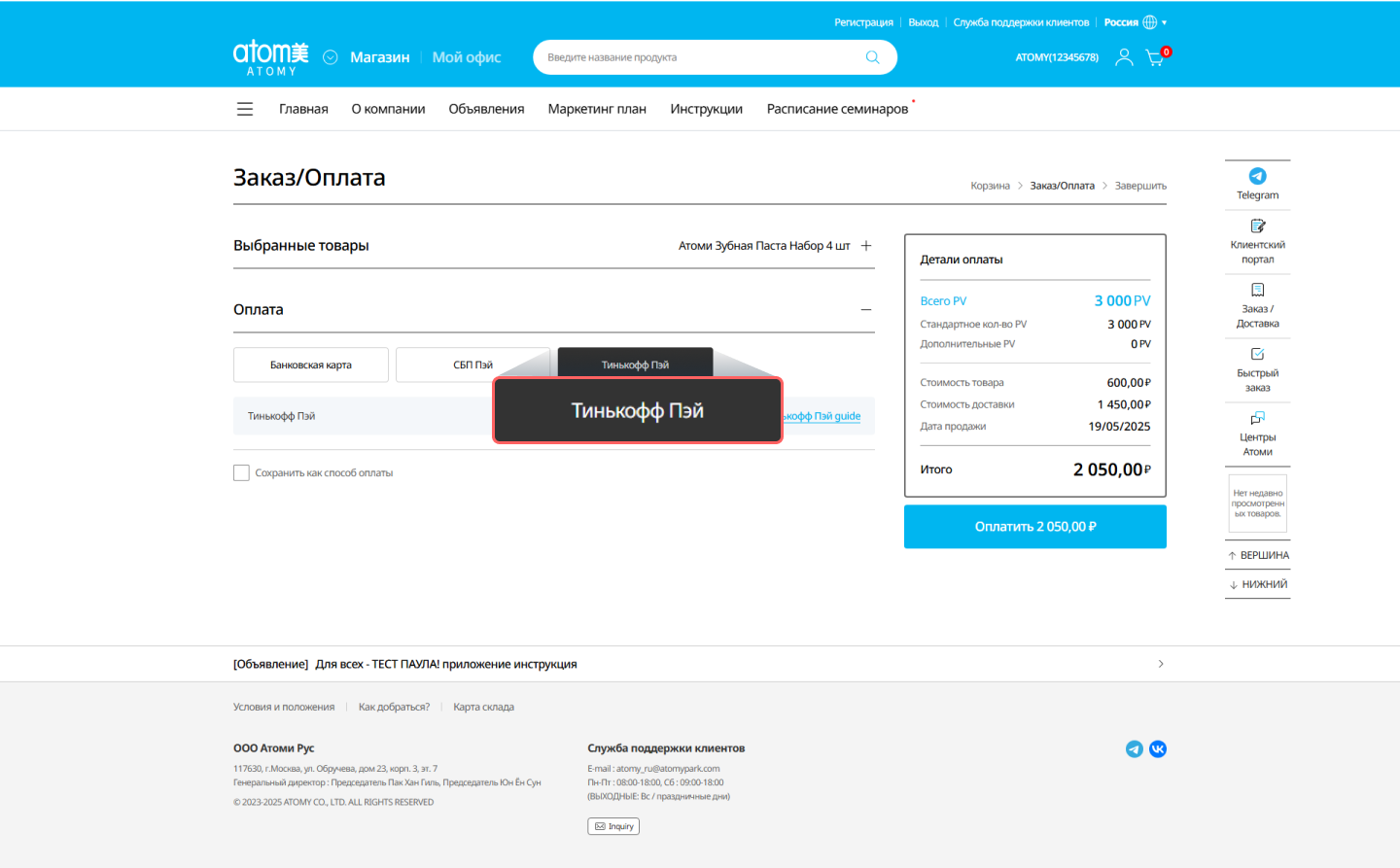The width and height of the screenshot is (1400, 868).
Task: Open announcement via right chevron arrow
Action: (x=1161, y=664)
